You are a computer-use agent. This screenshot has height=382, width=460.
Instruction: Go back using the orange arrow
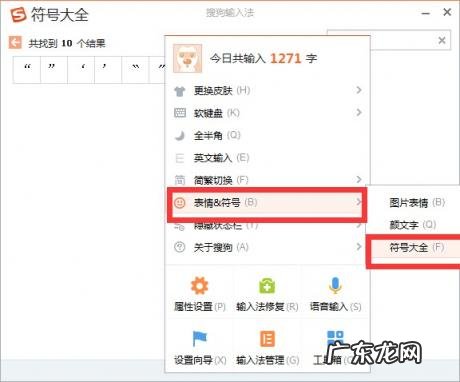click(15, 43)
